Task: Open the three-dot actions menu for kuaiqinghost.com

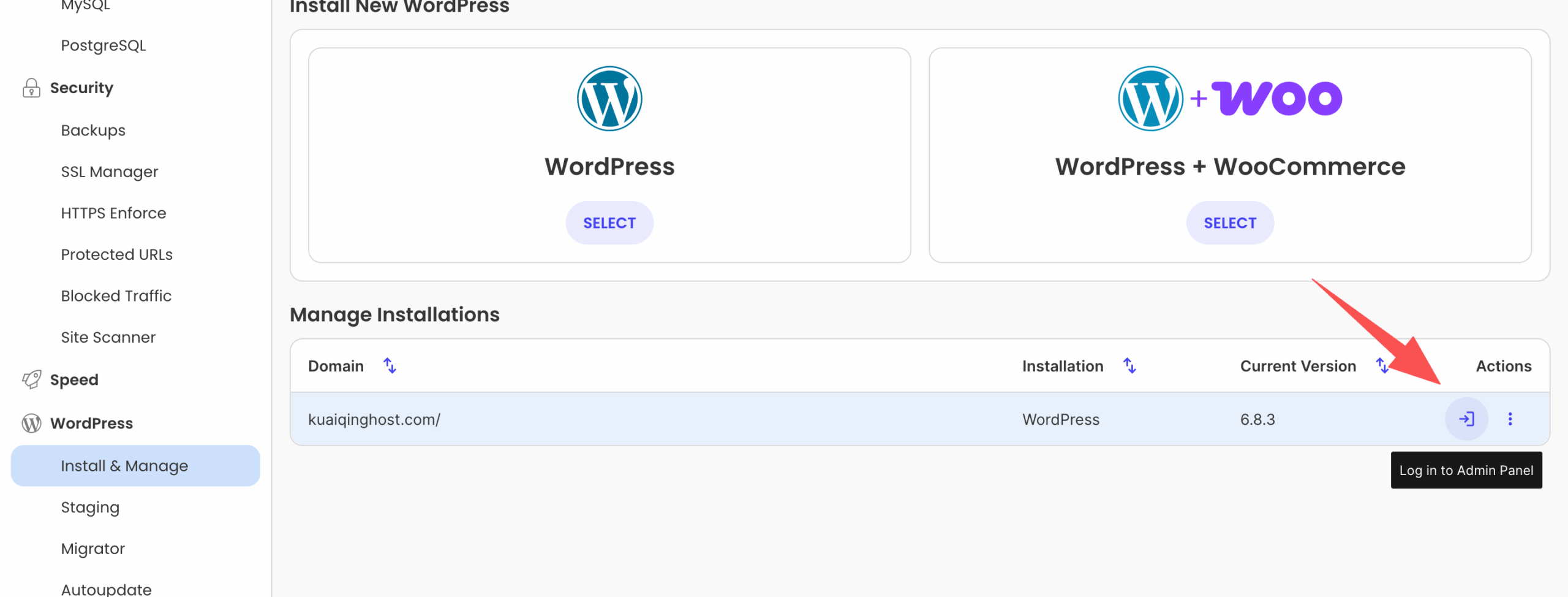Action: 1510,419
